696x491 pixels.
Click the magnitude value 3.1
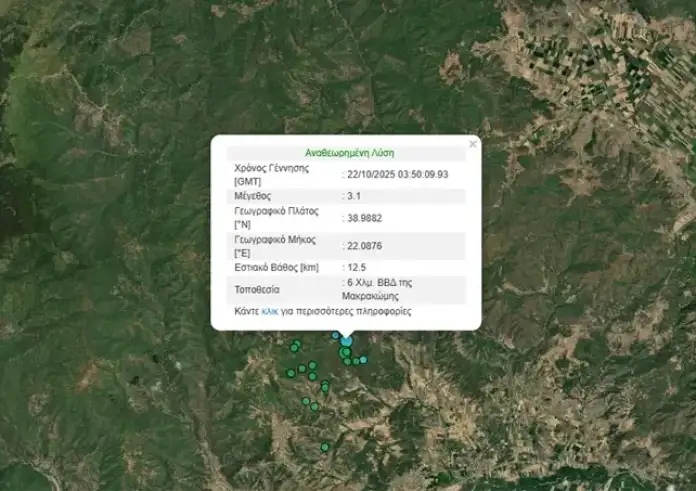354,196
